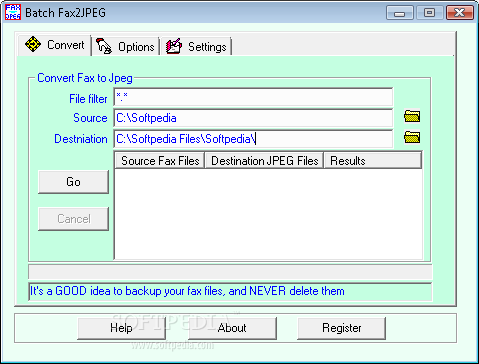Click the Batch Fax2JPEG title bar app icon
The image size is (479, 364).
pyautogui.click(x=13, y=12)
